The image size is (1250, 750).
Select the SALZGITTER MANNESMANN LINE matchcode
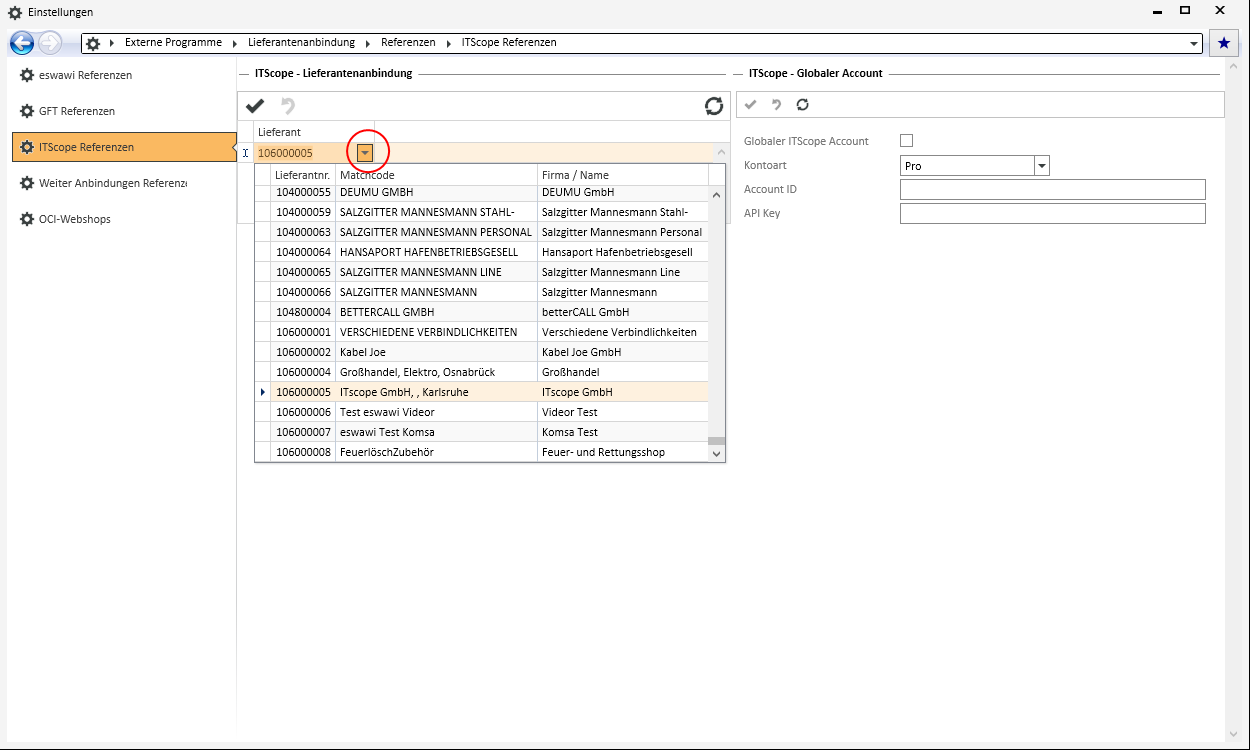436,272
